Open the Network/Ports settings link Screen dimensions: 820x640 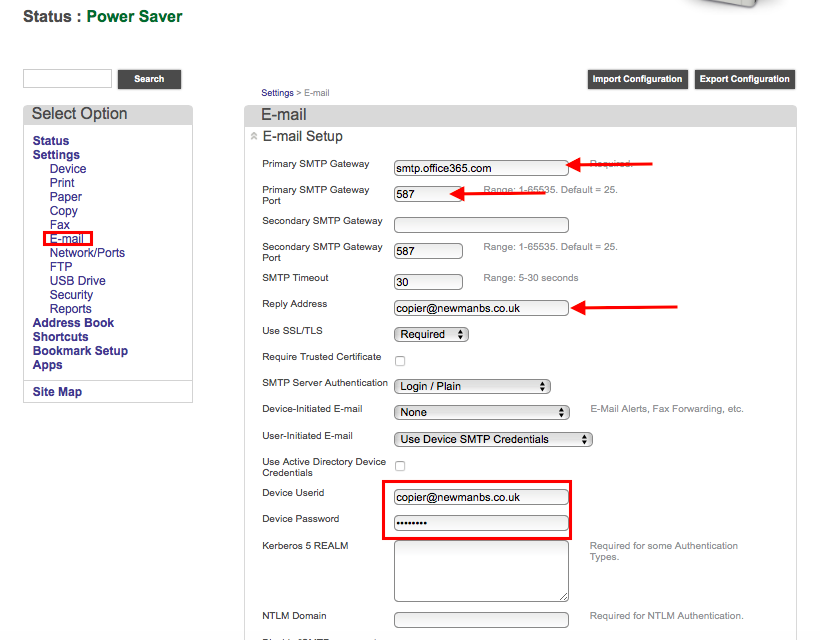point(87,252)
